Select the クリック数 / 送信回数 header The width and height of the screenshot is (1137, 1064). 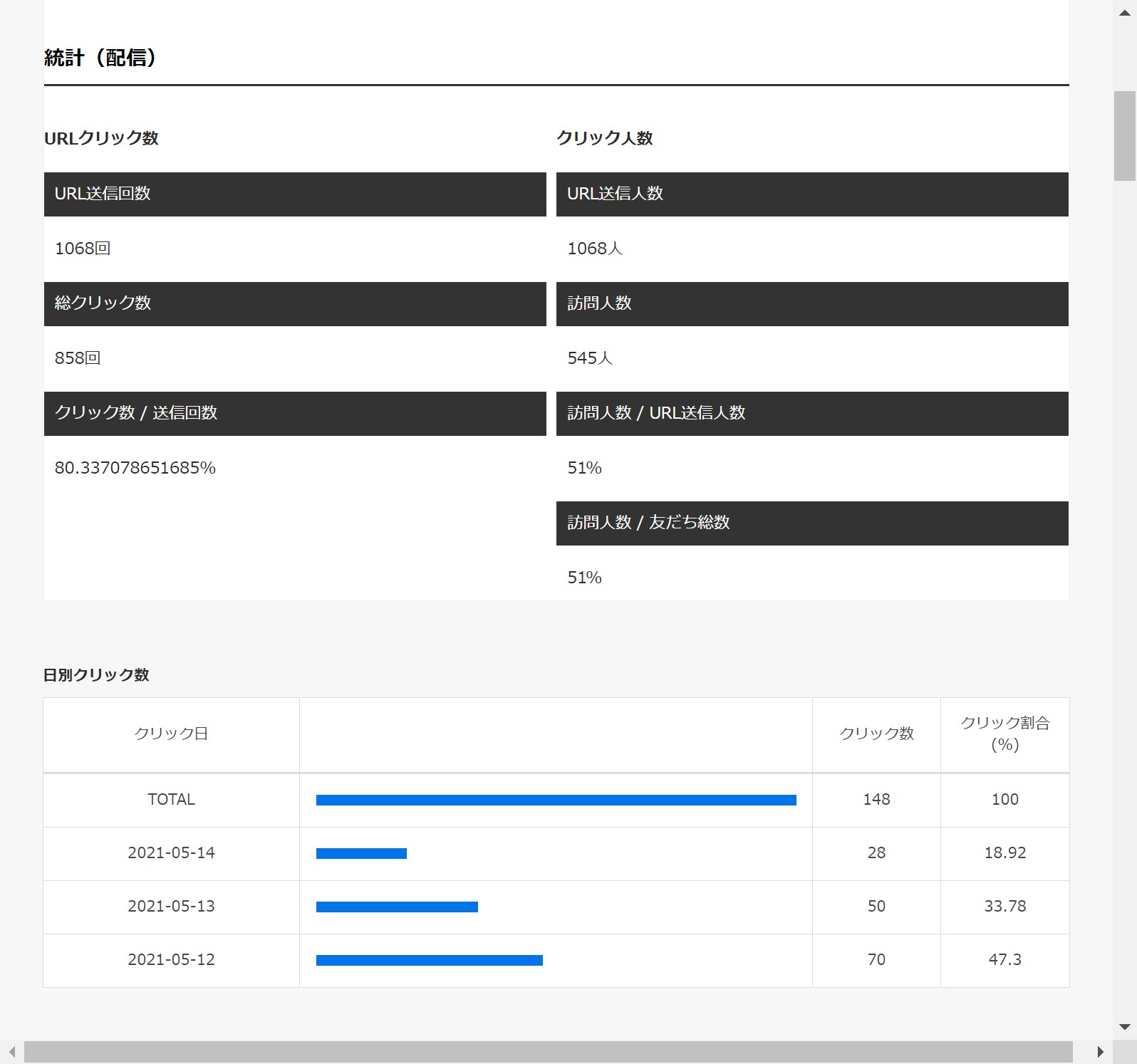click(295, 413)
